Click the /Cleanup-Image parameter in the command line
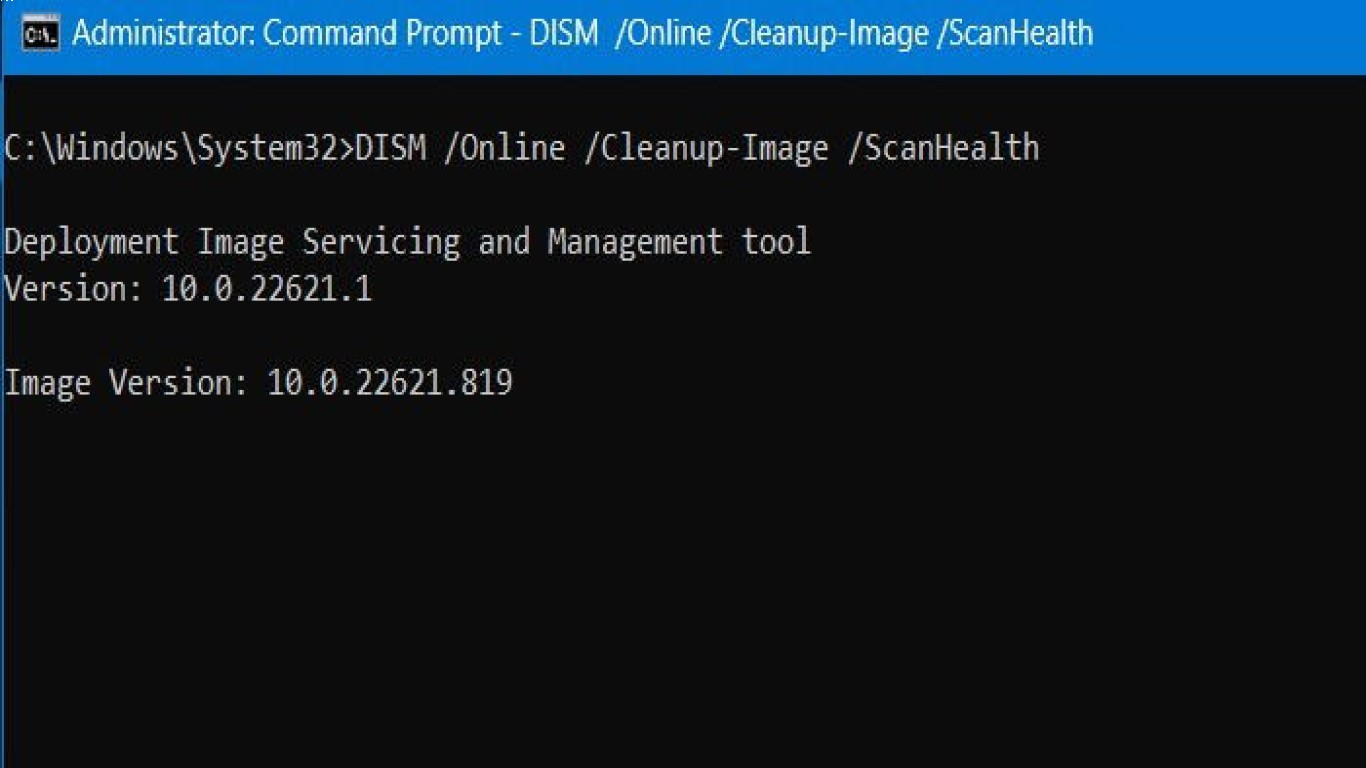Viewport: 1366px width, 768px height. click(x=706, y=148)
